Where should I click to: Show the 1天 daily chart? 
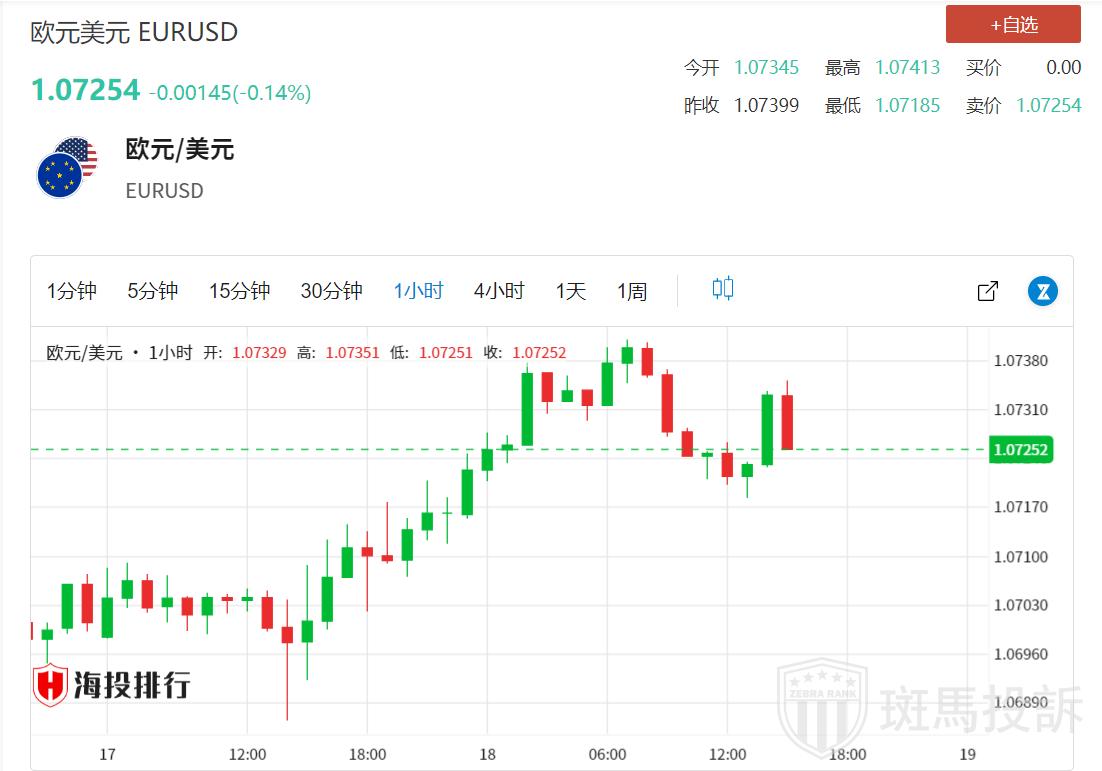point(571,291)
